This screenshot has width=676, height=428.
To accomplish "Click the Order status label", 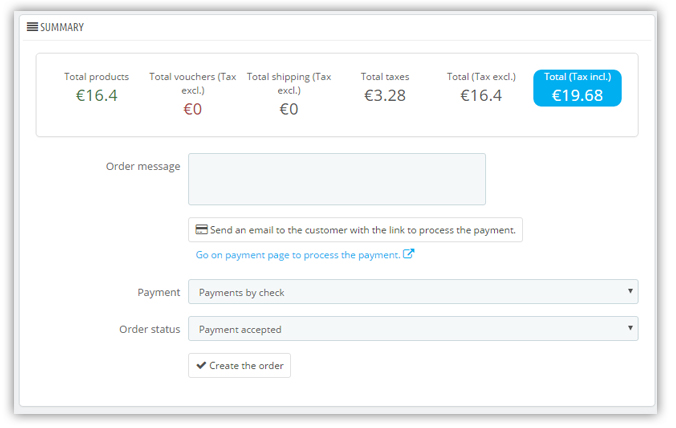I will tap(150, 329).
